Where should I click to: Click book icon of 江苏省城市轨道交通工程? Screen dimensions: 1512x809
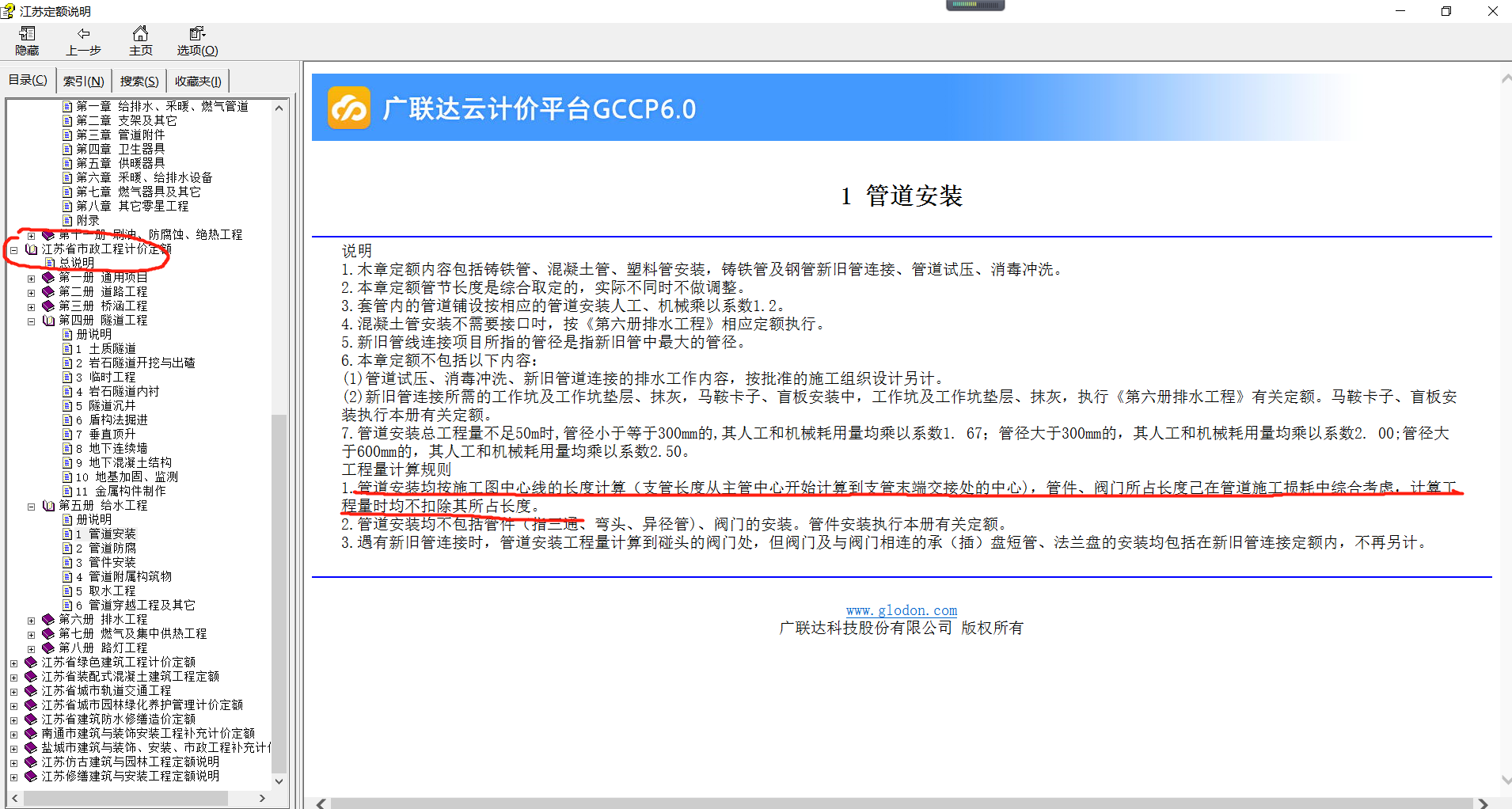(x=31, y=690)
